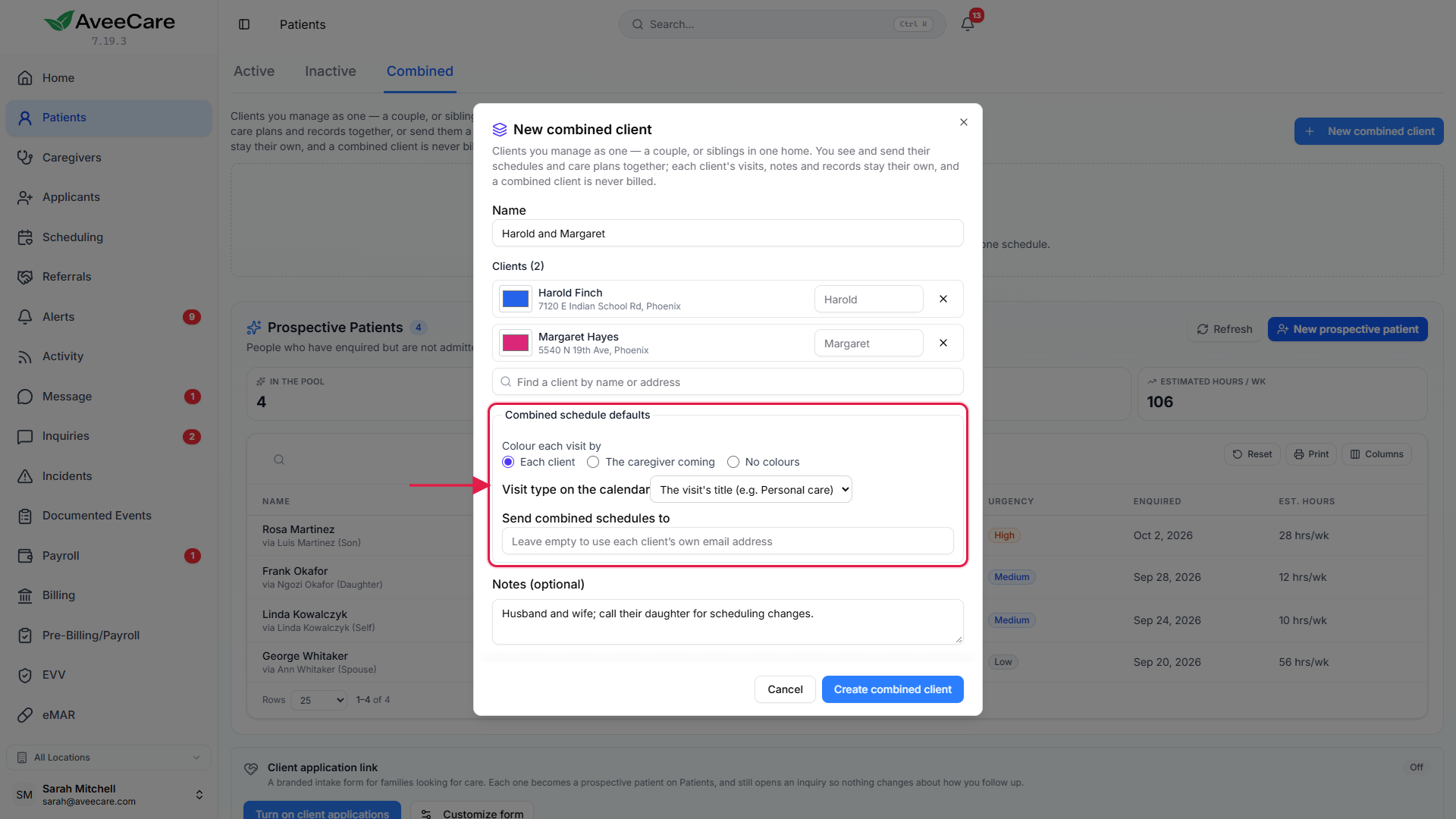
Task: Remove Margaret Hayes from clients list
Action: click(943, 343)
